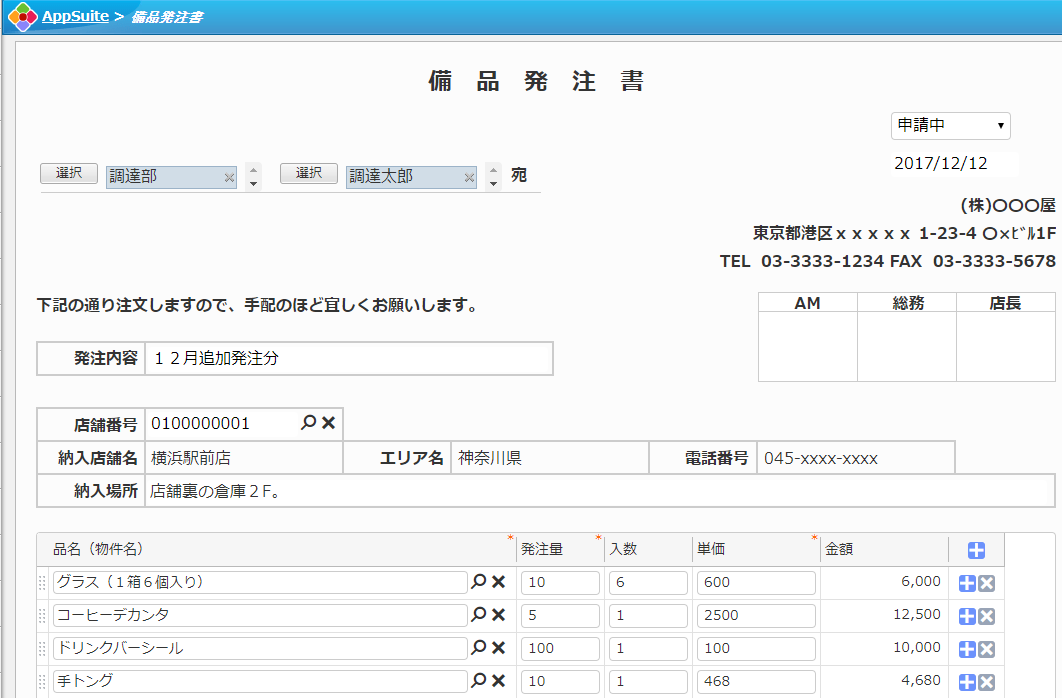The image size is (1062, 698).
Task: Click the date field 2017/12/12
Action: click(950, 163)
